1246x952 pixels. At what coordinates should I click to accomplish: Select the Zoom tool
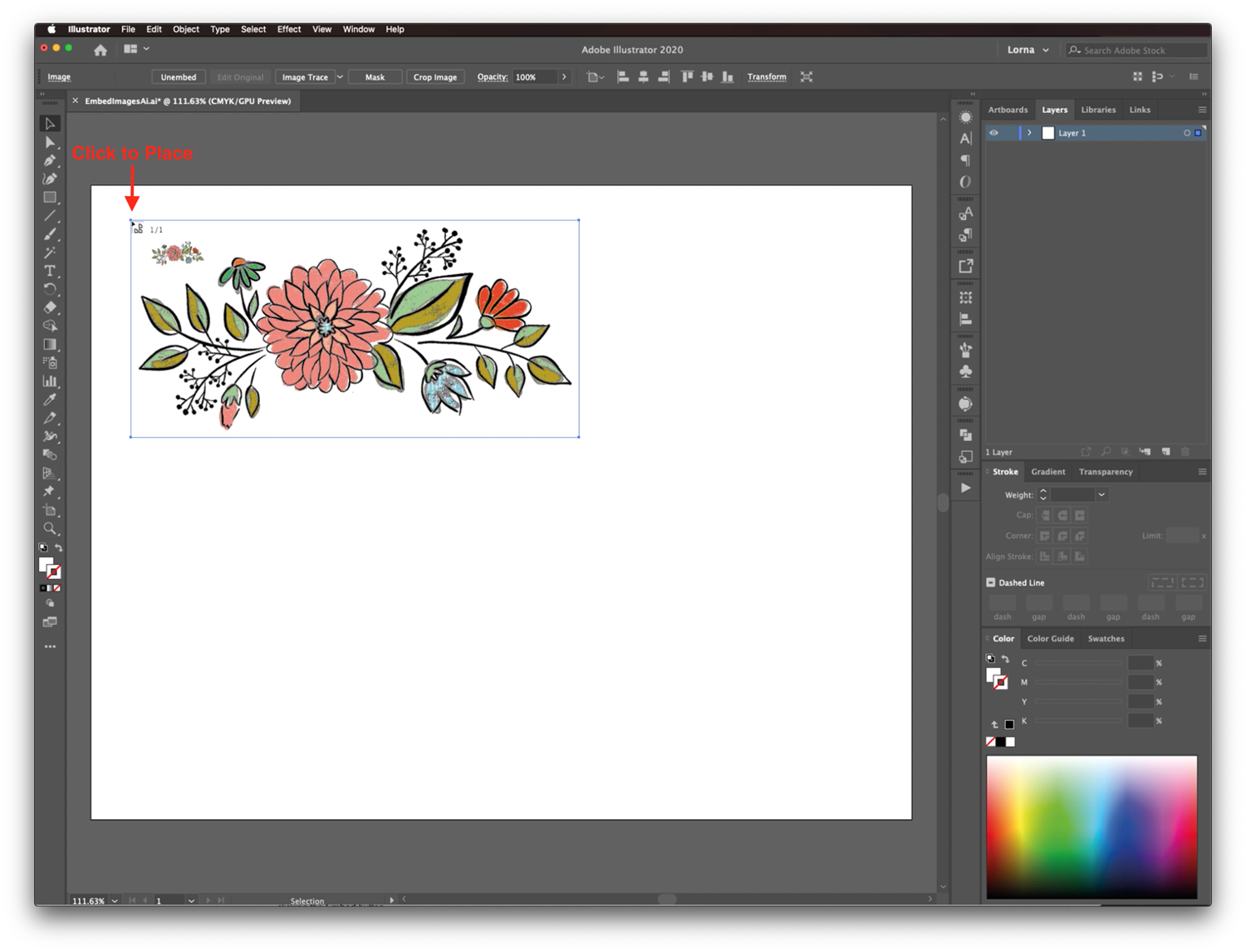click(50, 528)
